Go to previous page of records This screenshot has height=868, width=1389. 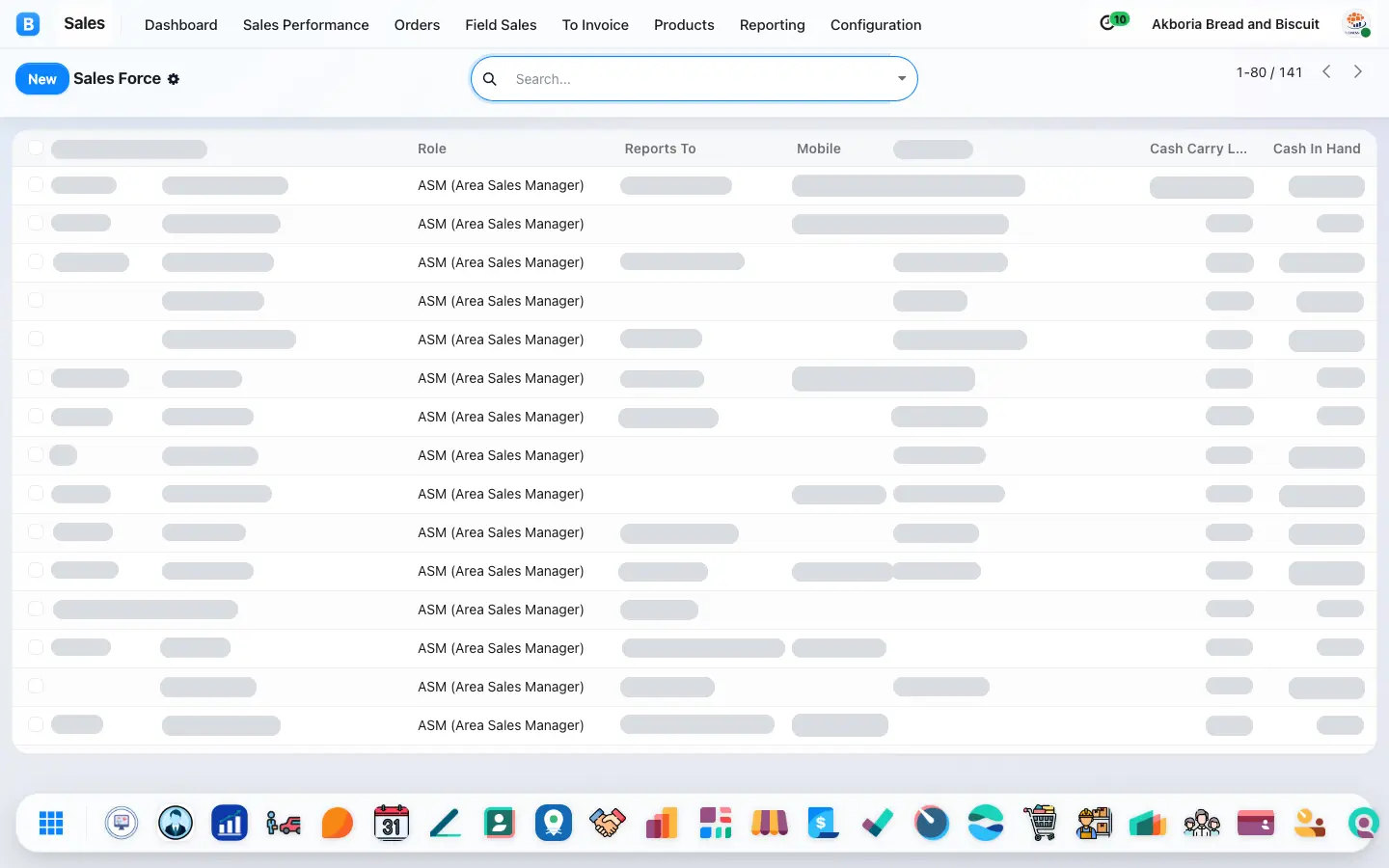[x=1327, y=71]
